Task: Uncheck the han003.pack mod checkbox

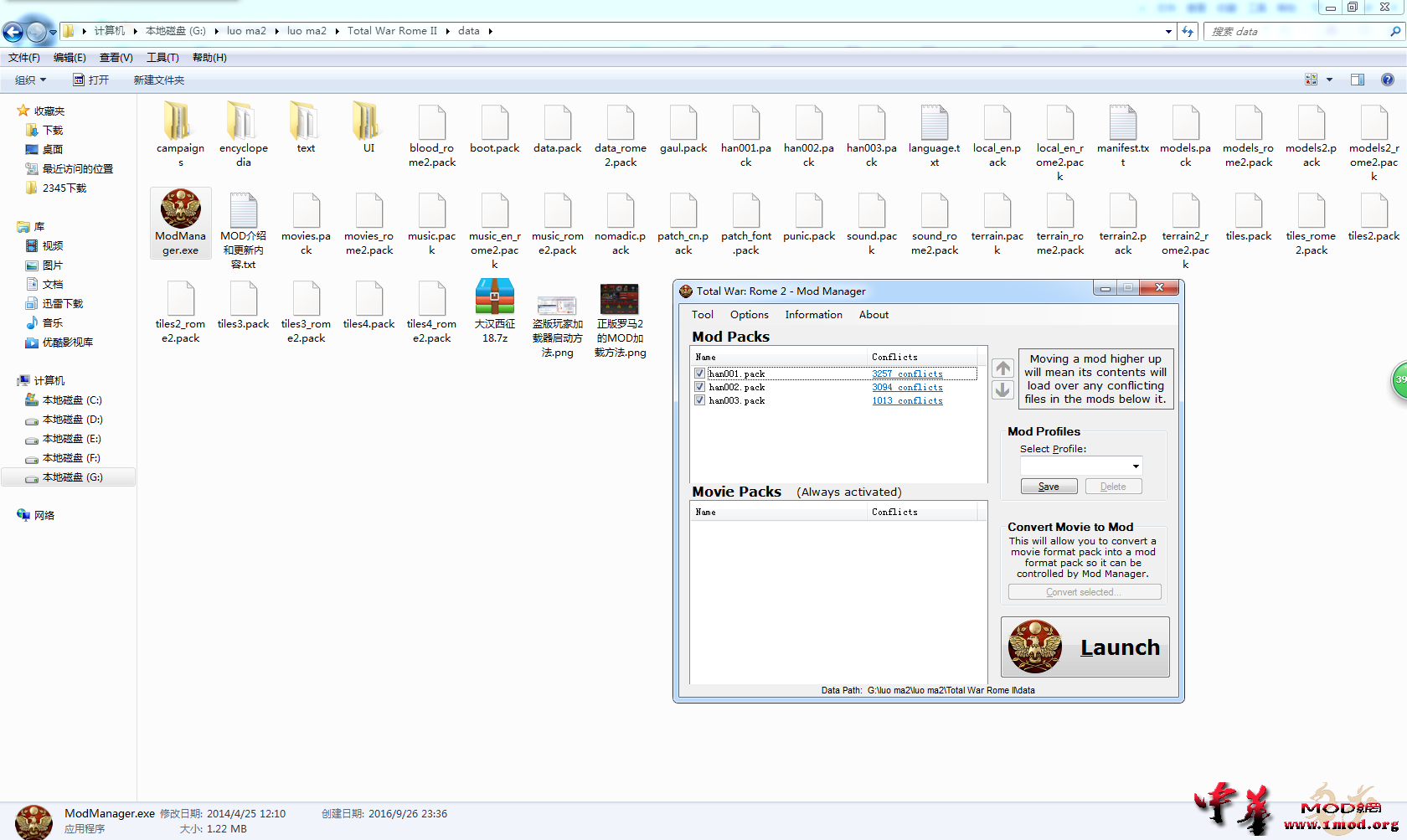Action: coord(699,400)
